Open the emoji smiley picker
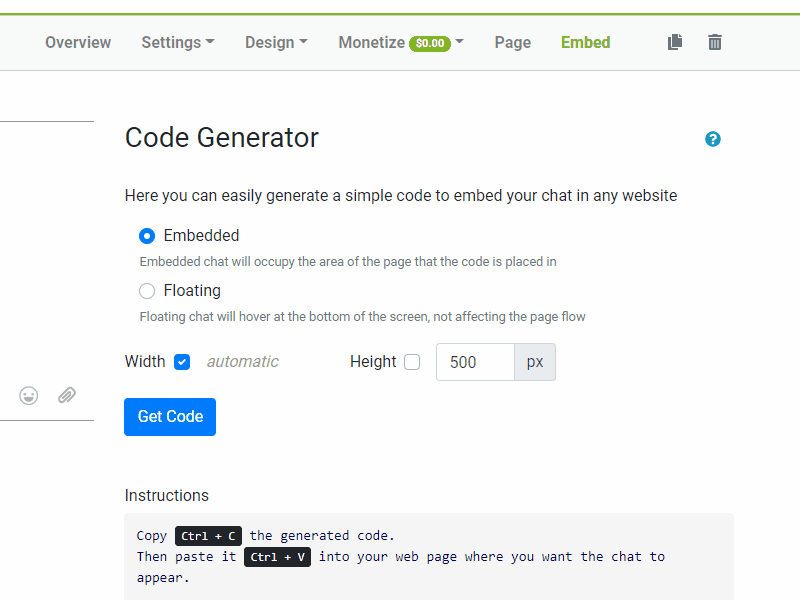The image size is (800, 600). (x=29, y=395)
